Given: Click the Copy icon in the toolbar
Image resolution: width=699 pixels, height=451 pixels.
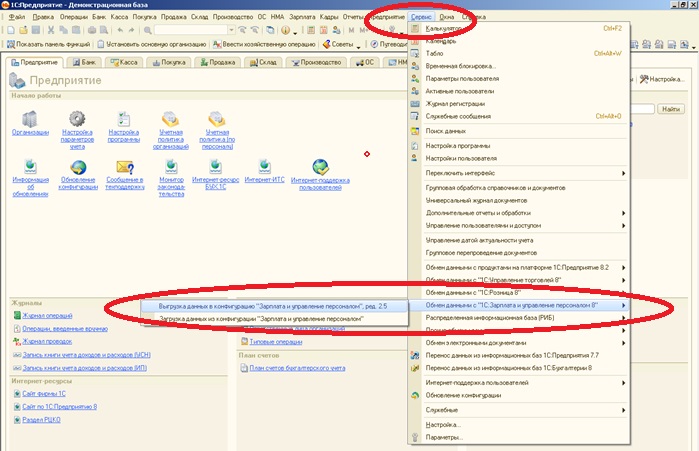Looking at the screenshot, I should pos(64,30).
